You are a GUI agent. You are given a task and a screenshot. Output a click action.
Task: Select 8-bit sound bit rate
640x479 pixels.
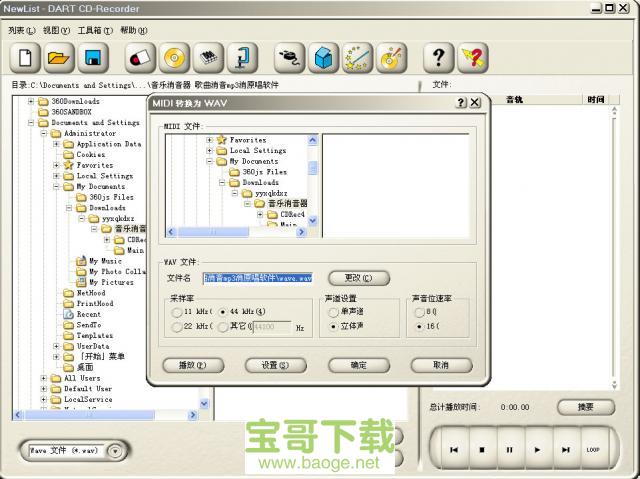(420, 312)
